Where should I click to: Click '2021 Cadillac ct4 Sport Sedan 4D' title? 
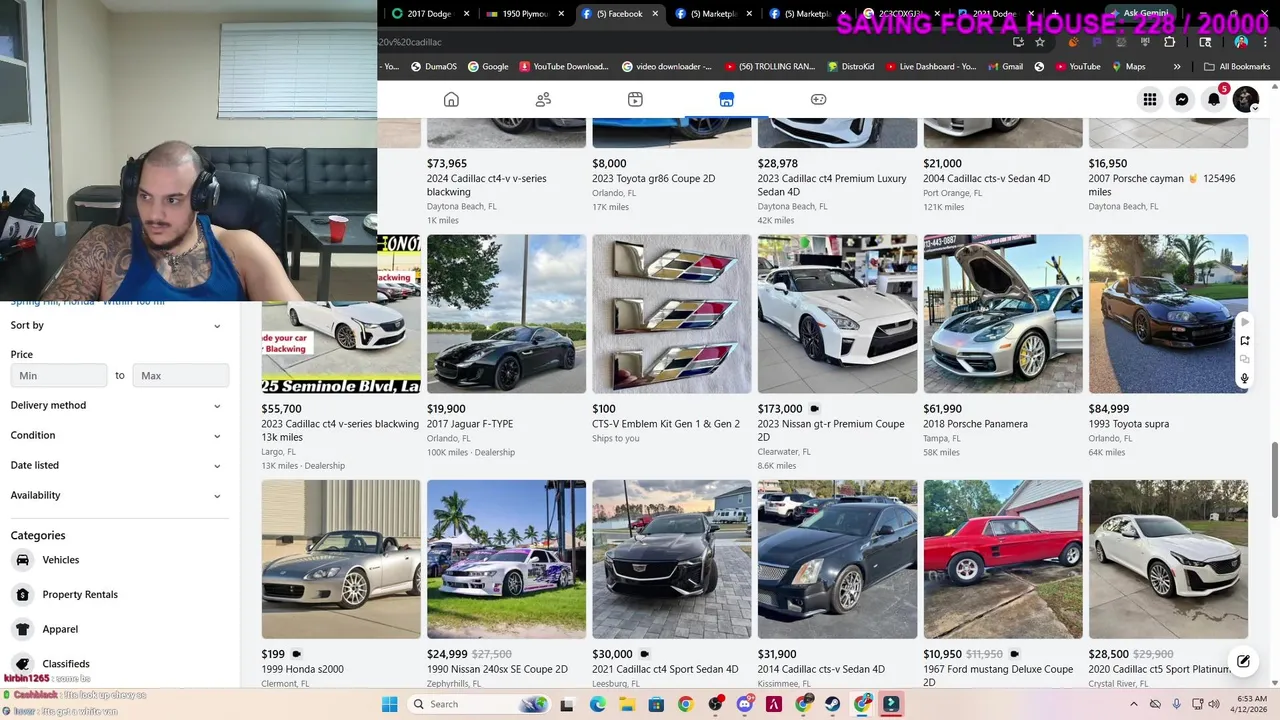click(665, 669)
